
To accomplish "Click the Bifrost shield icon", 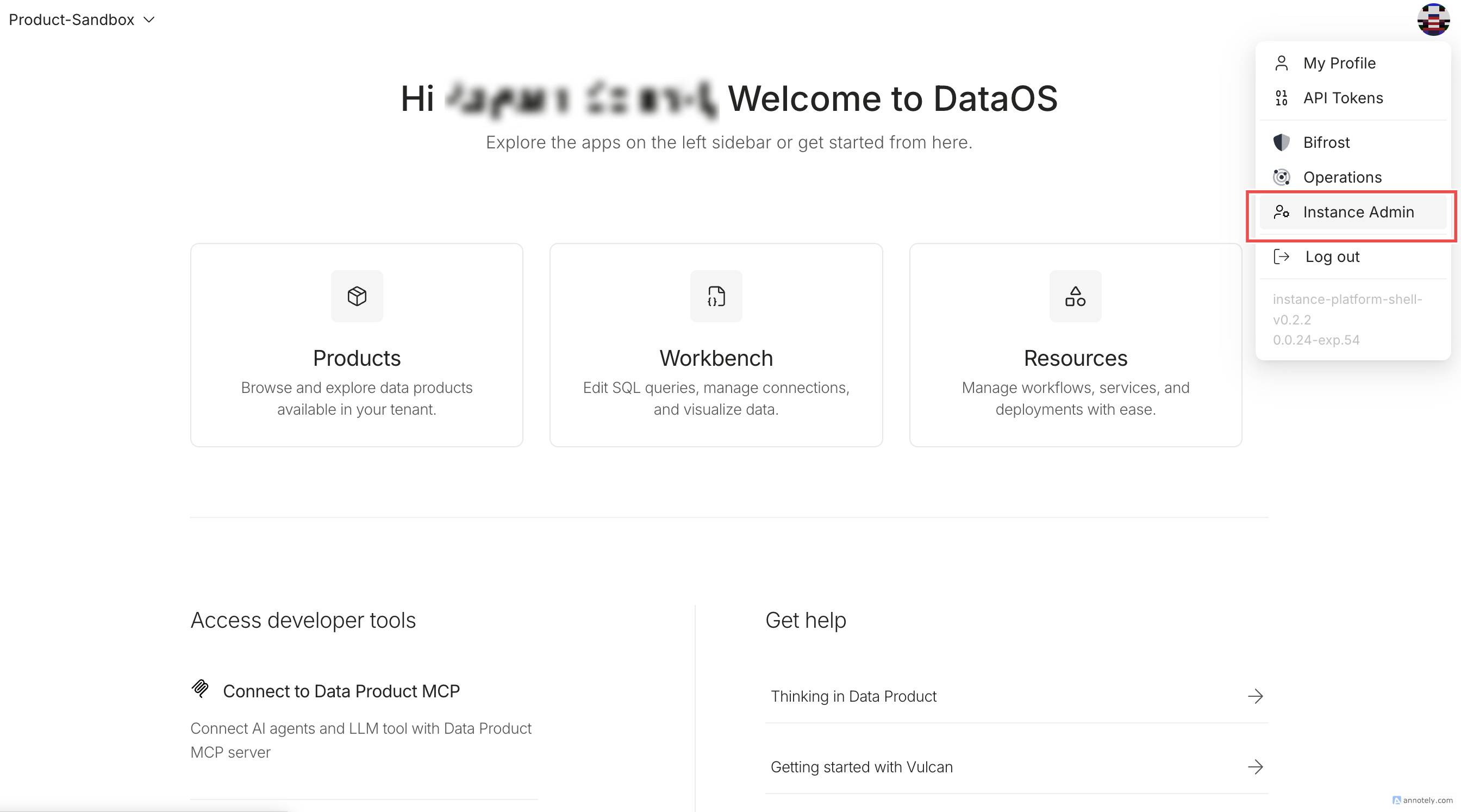I will point(1281,142).
